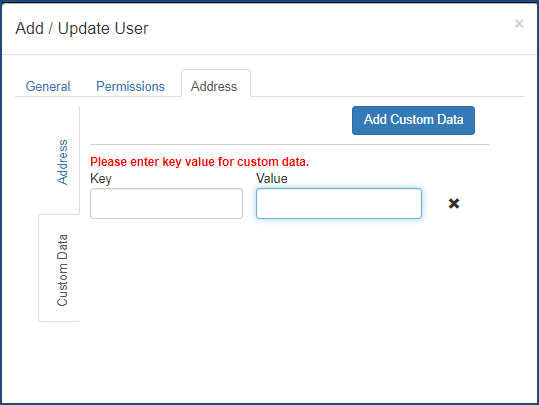Dismiss the dialog using the gray corner X
The image size is (539, 405).
(x=519, y=24)
